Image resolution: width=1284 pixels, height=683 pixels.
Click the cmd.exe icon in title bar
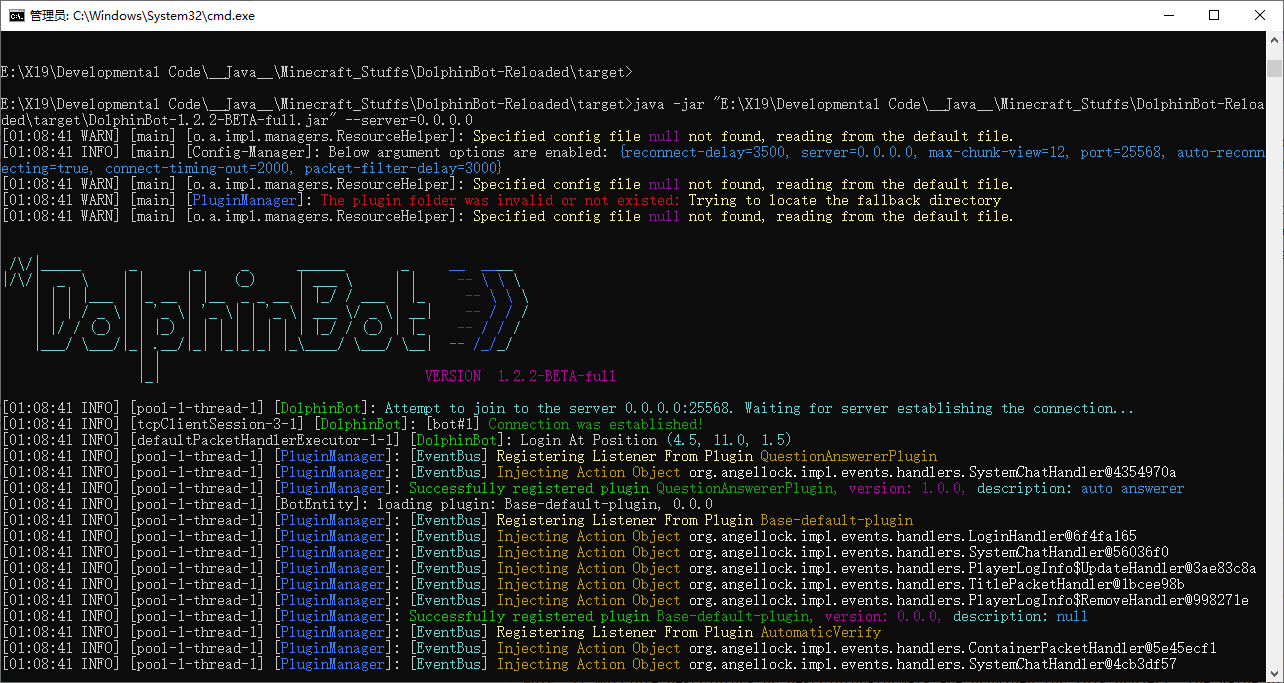pyautogui.click(x=16, y=15)
